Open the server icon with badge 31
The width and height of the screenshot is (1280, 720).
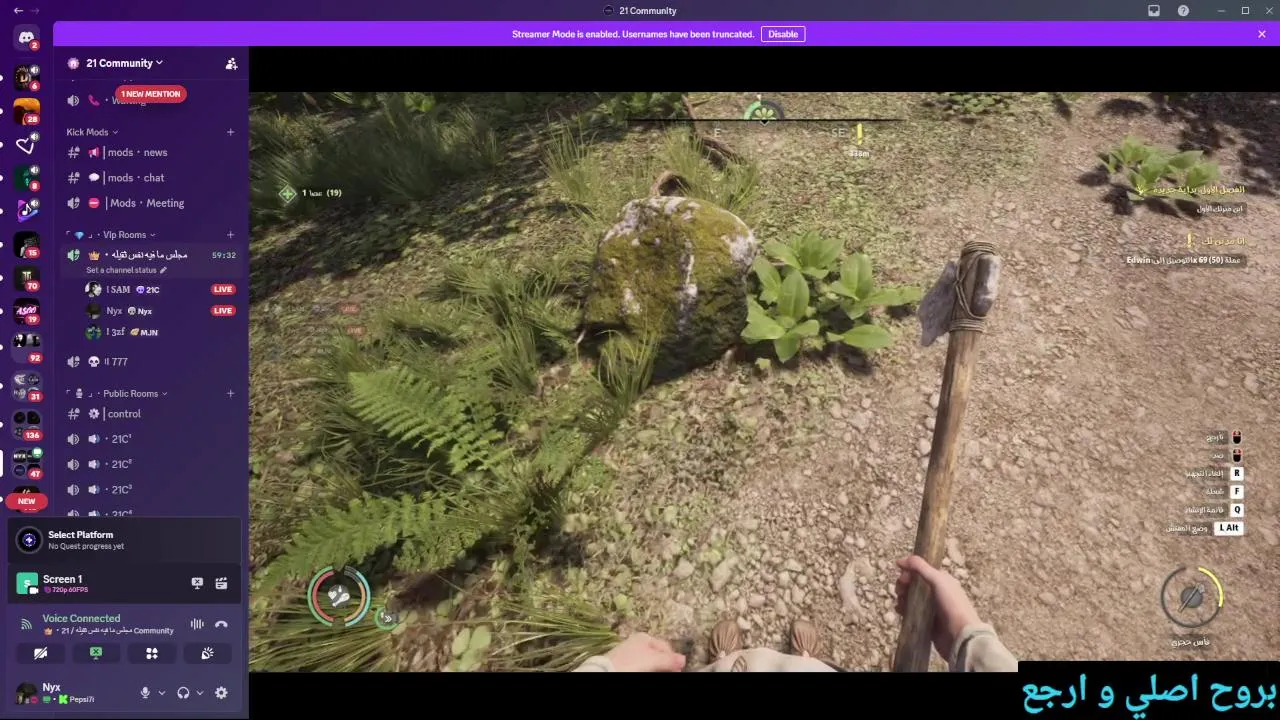[27, 386]
